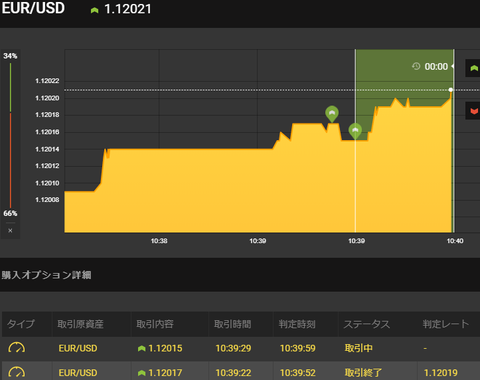Click trade time 10:39:29
Viewport: 480px width, 380px height.
point(233,348)
